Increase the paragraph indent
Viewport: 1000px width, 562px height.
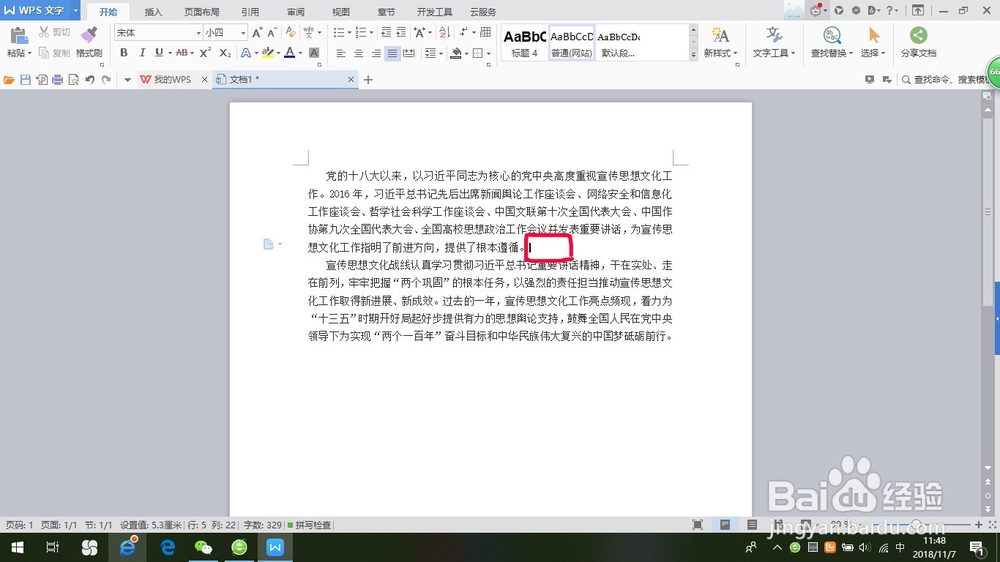[x=401, y=33]
